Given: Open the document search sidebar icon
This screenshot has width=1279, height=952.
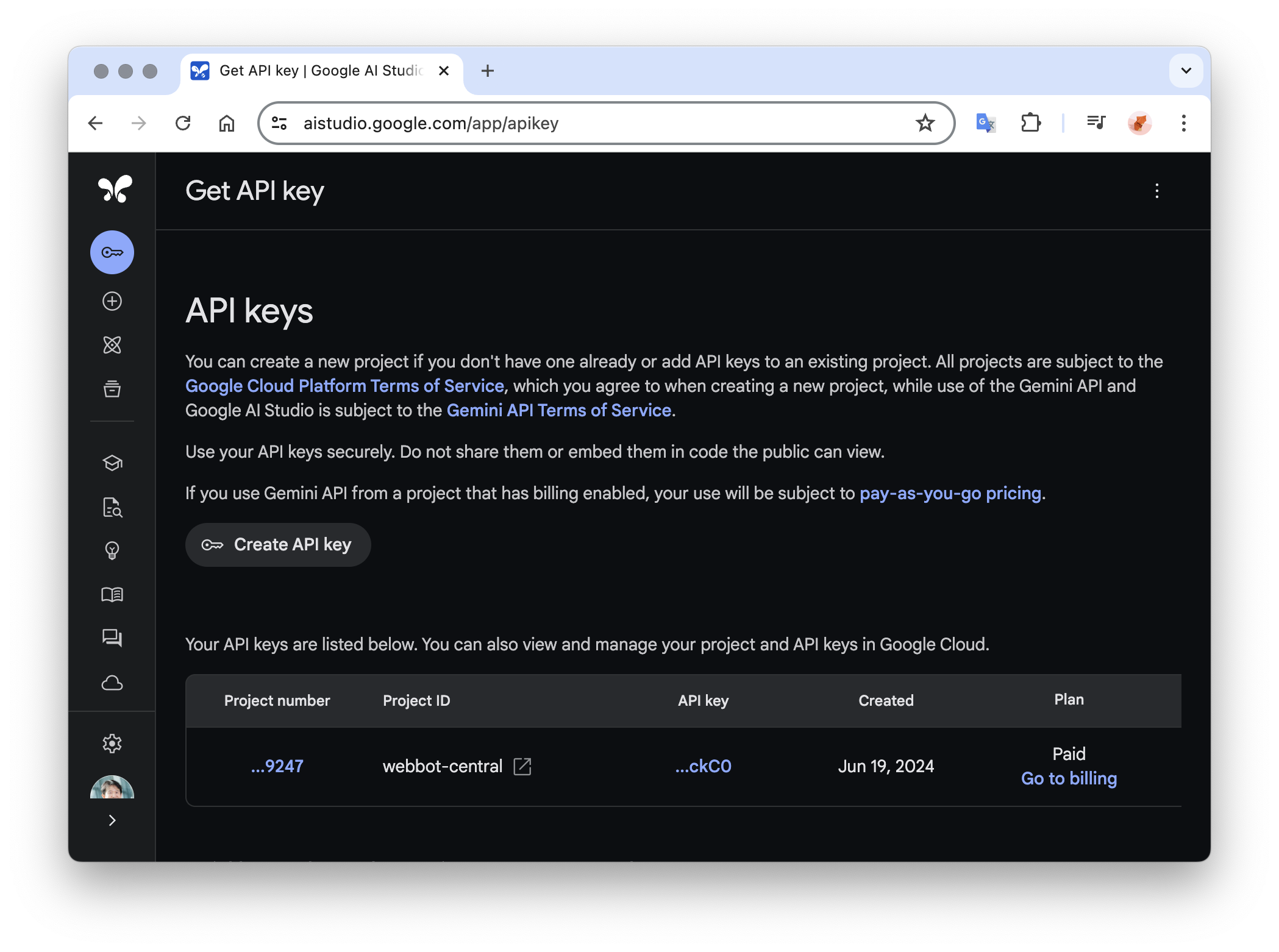Looking at the screenshot, I should (112, 507).
